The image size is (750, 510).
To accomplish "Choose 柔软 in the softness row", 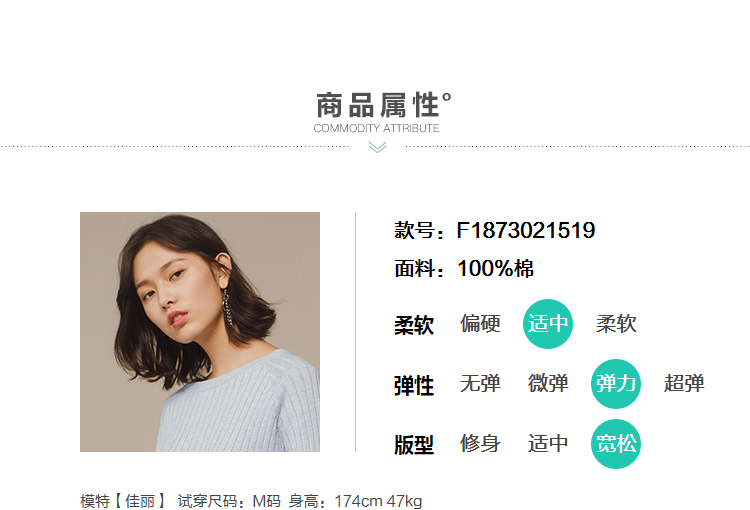I will [x=616, y=324].
